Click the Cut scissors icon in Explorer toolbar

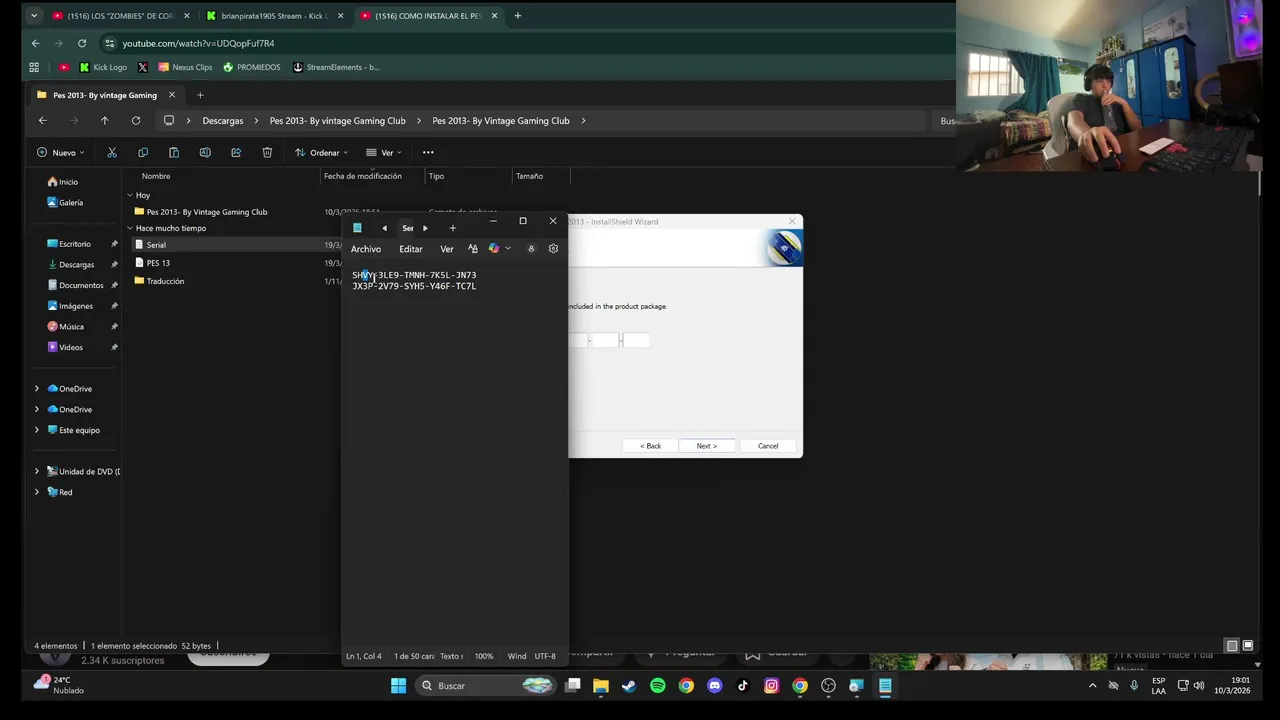[112, 152]
